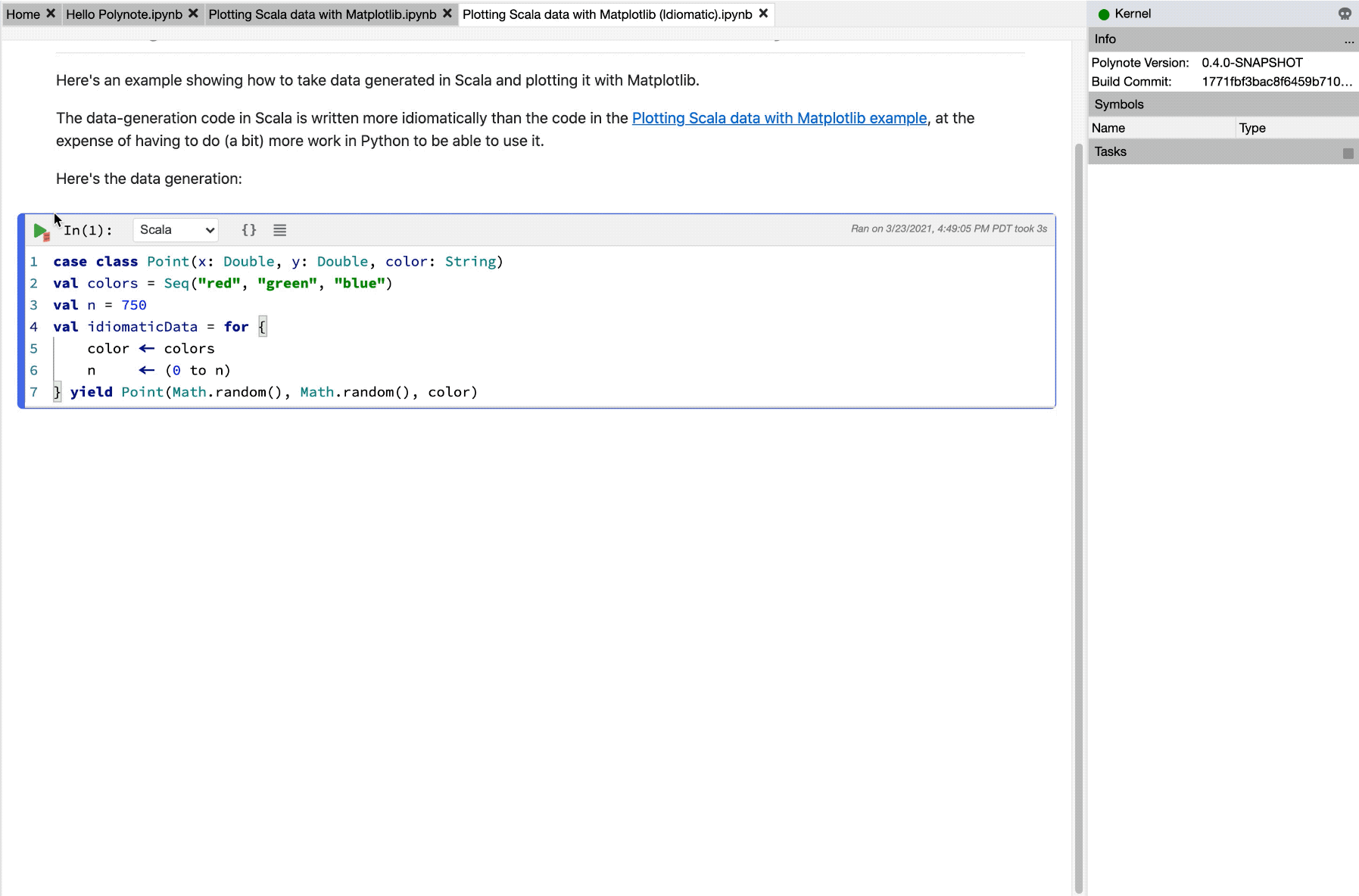Viewport: 1359px width, 896px height.
Task: Close the Plotting Scala data with Matplotlib.ipynb tab
Action: (x=447, y=13)
